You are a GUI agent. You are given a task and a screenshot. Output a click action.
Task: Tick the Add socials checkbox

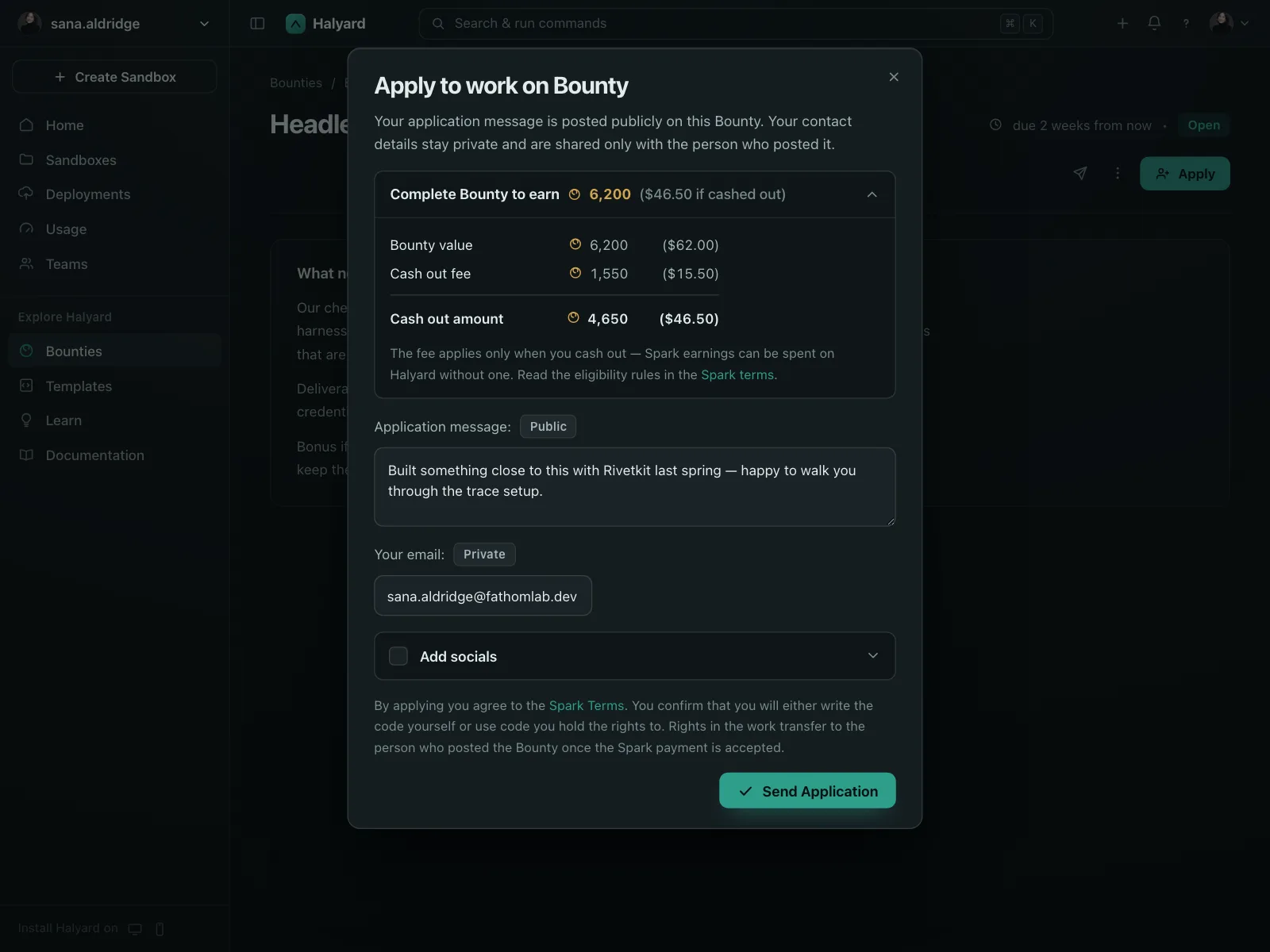(x=398, y=656)
